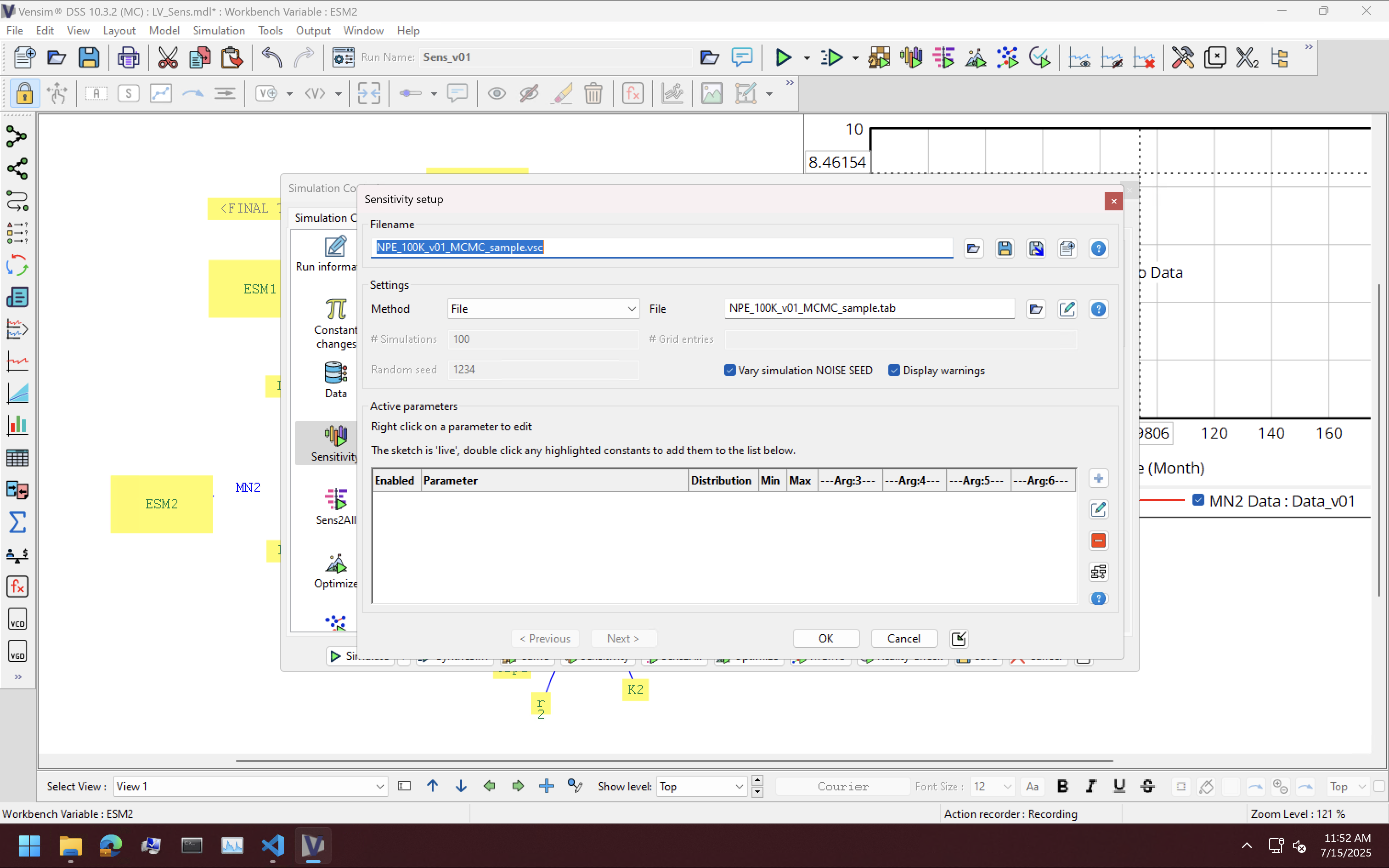Toggle Strikethrough text formatting
The width and height of the screenshot is (1389, 868).
1147,786
